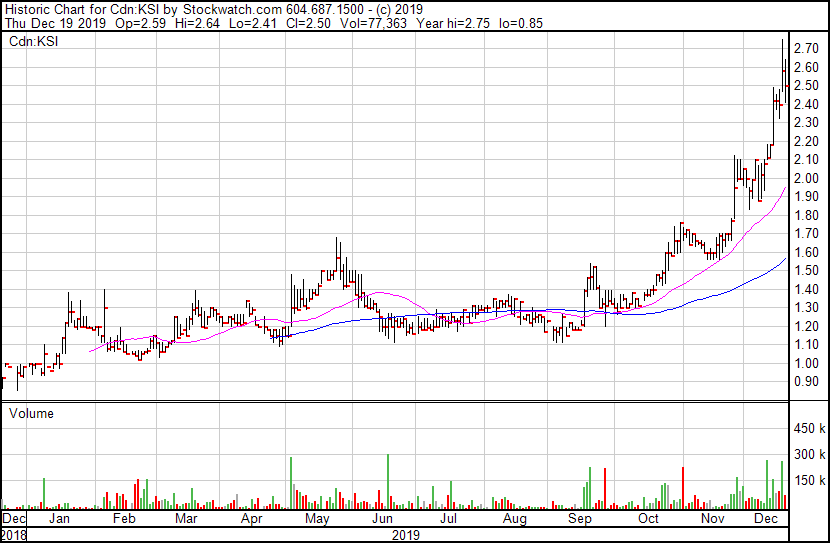Click the Apr month label

click(x=251, y=518)
